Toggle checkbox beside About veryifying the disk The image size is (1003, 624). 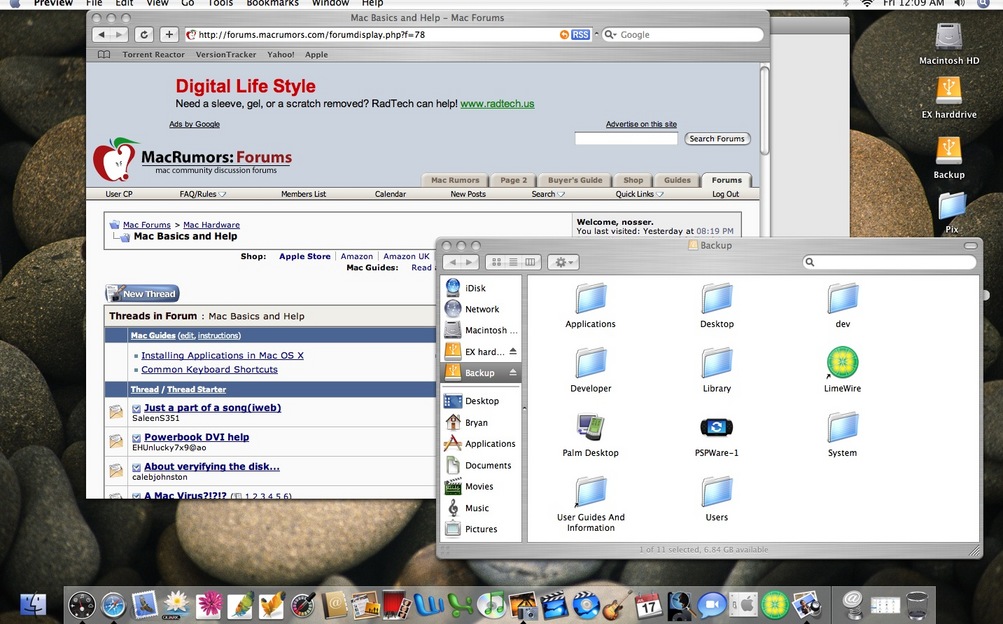click(136, 467)
